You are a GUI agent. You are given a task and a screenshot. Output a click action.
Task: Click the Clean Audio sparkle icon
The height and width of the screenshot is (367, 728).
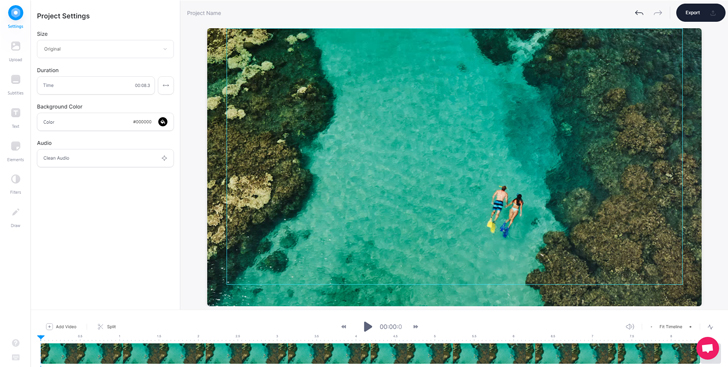tap(164, 158)
